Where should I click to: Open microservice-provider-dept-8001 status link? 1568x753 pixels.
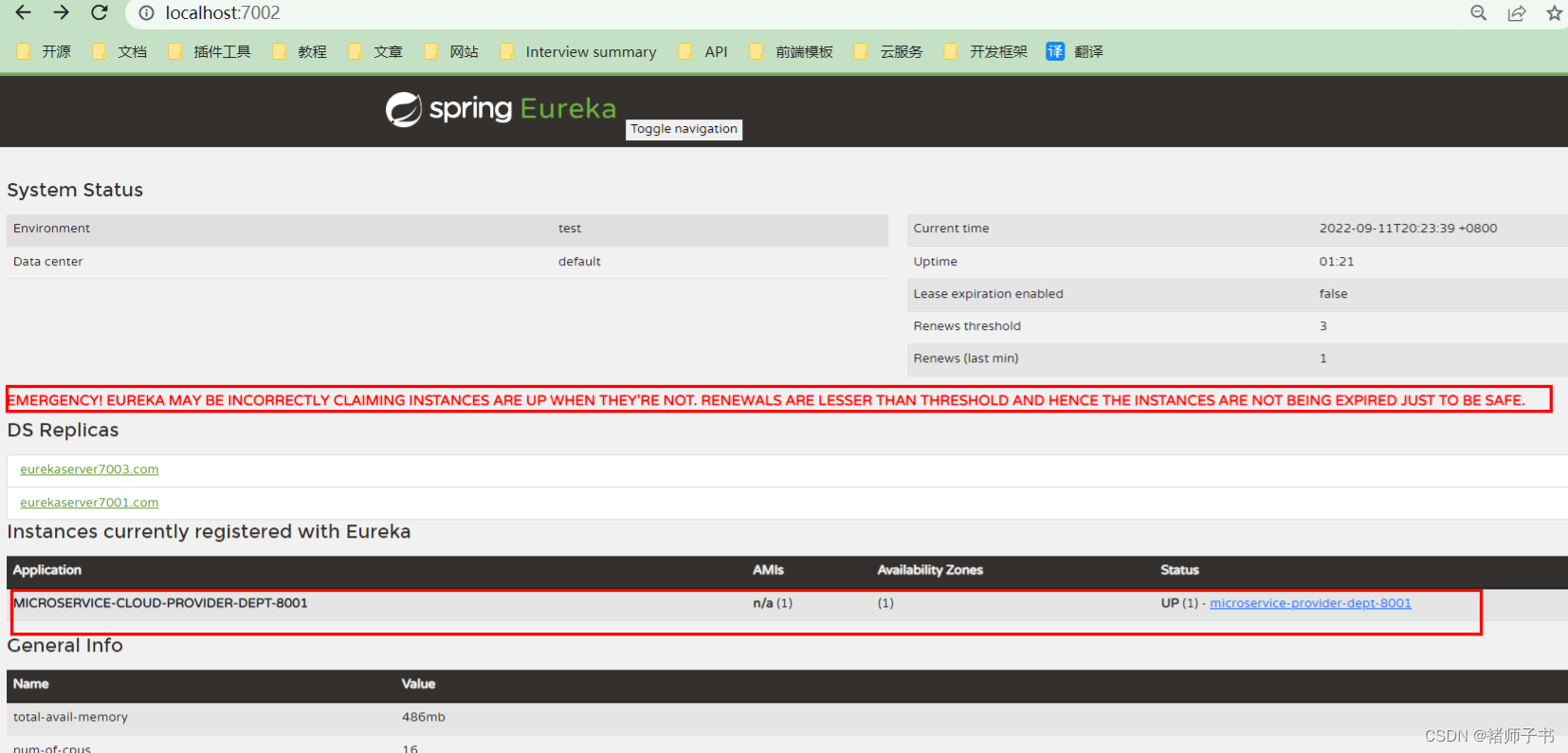(x=1310, y=603)
